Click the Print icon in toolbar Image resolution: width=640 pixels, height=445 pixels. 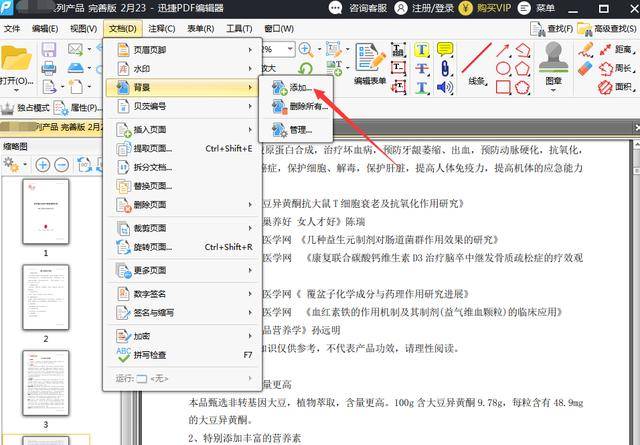(49, 68)
